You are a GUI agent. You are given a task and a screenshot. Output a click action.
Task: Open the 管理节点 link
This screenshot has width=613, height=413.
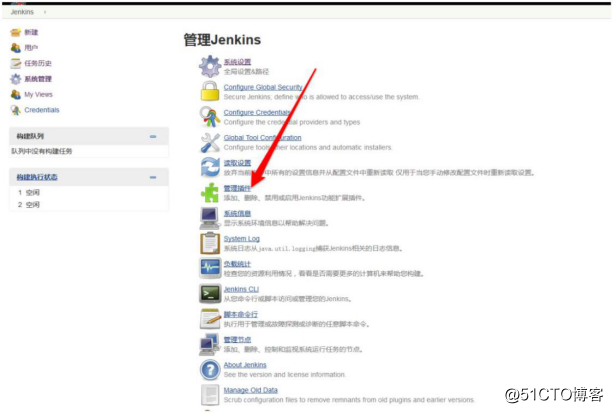point(237,339)
